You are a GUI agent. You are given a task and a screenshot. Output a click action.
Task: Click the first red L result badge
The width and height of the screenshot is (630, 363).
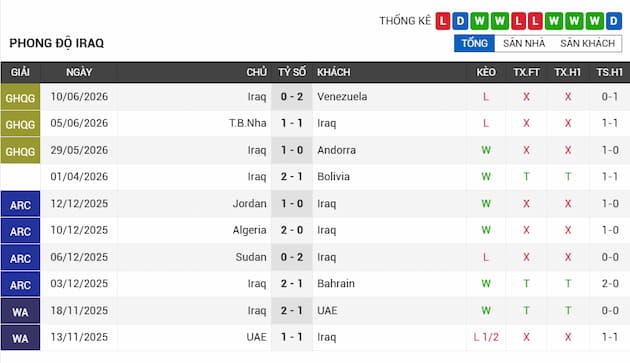(x=442, y=21)
